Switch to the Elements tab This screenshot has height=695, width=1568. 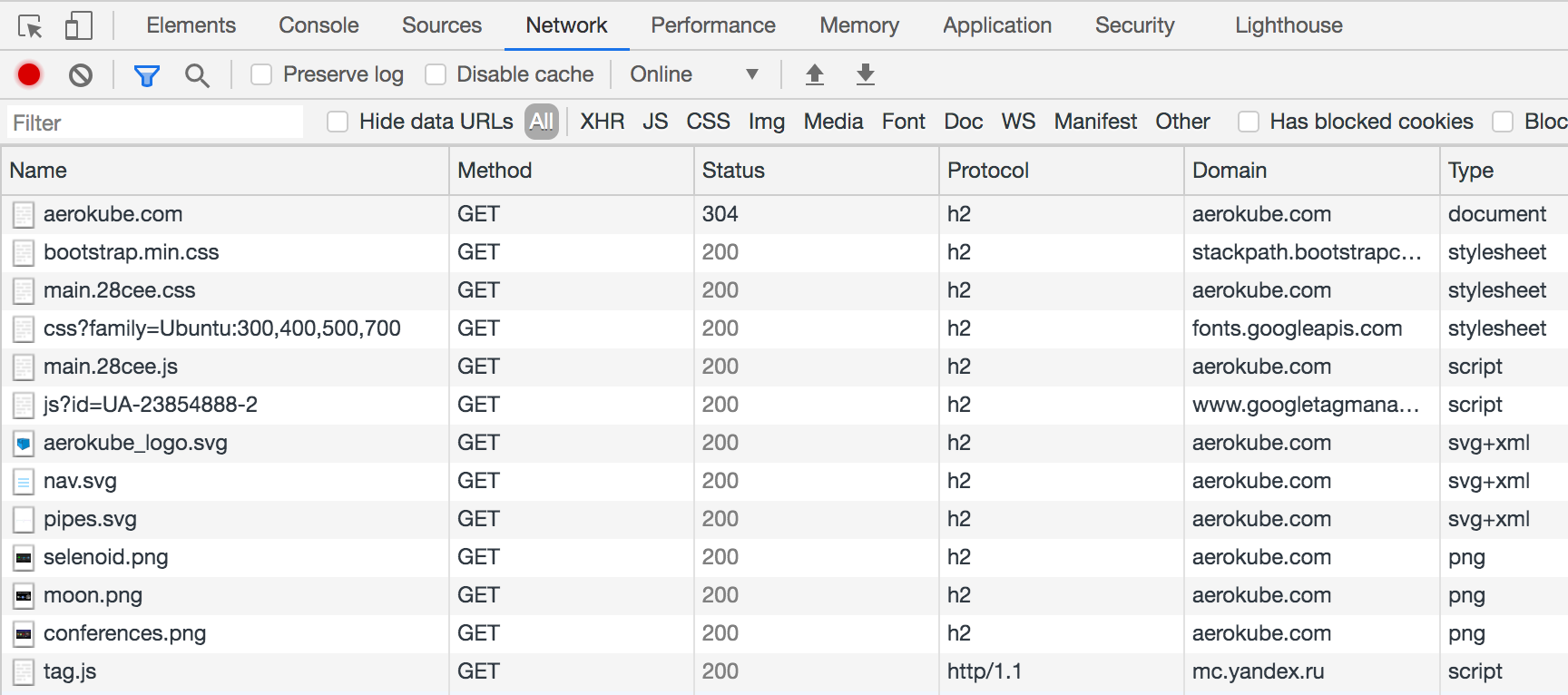(x=191, y=25)
